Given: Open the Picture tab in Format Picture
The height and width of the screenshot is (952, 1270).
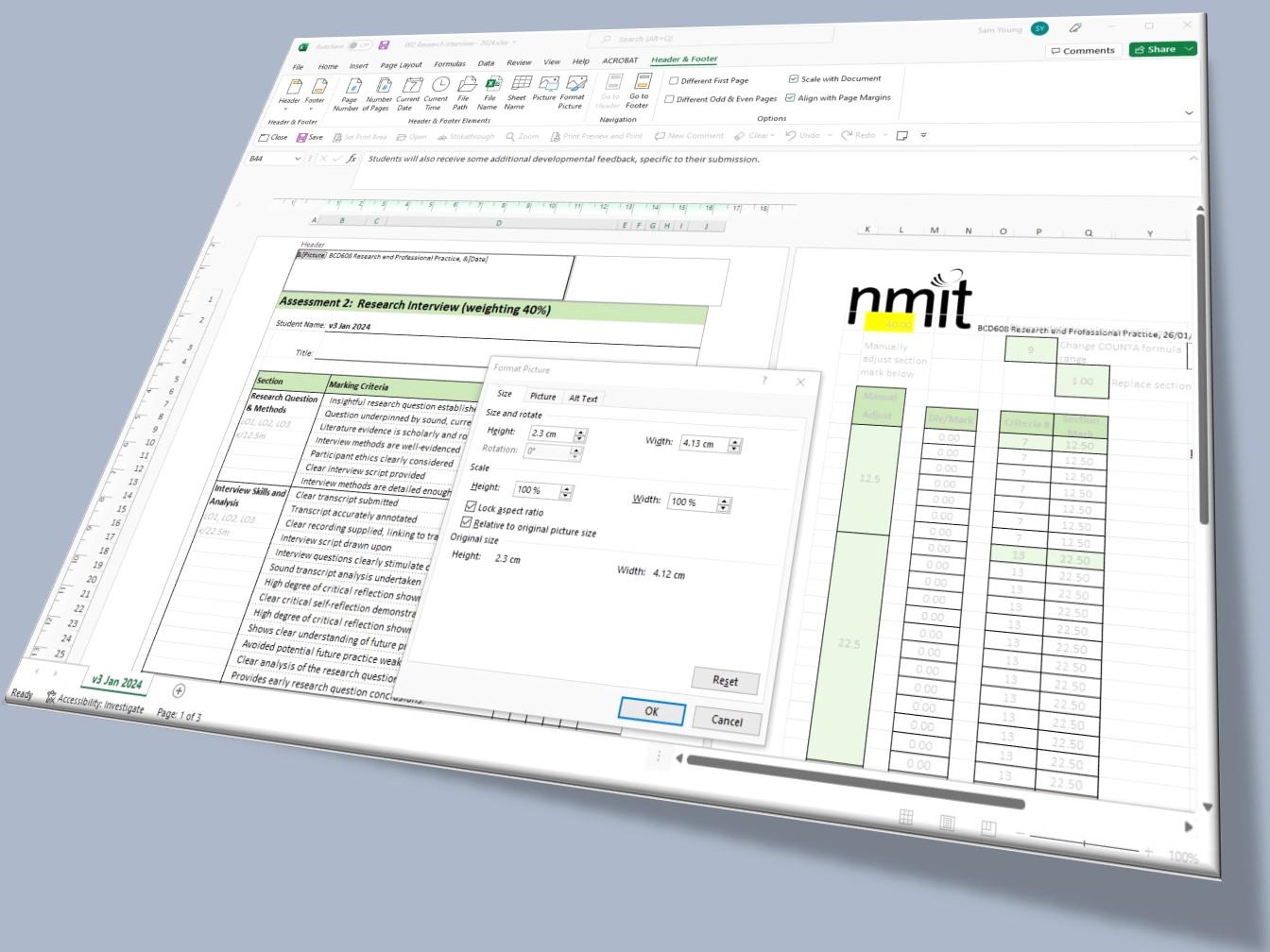Looking at the screenshot, I should click(x=542, y=397).
